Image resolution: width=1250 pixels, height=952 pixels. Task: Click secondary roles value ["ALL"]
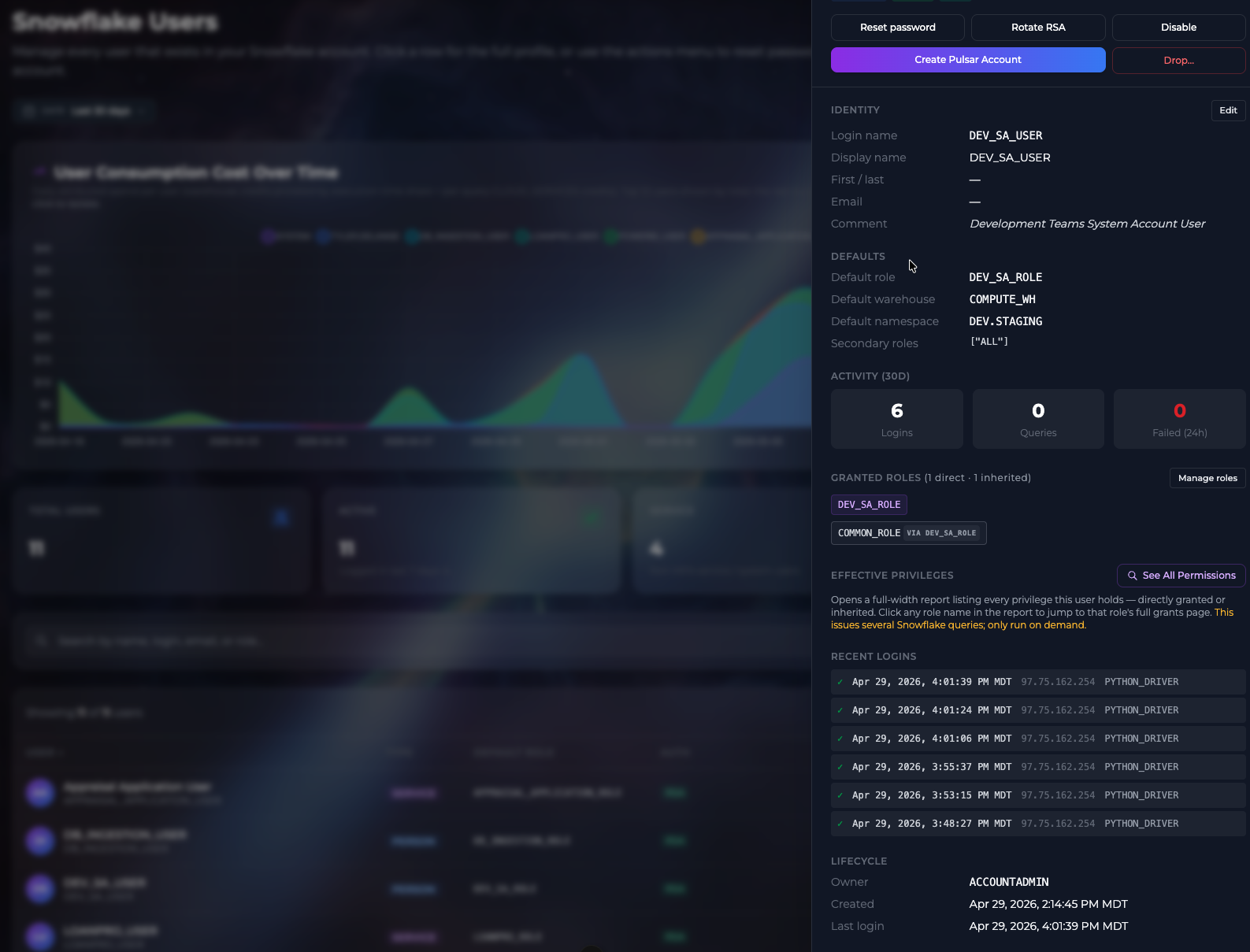989,342
